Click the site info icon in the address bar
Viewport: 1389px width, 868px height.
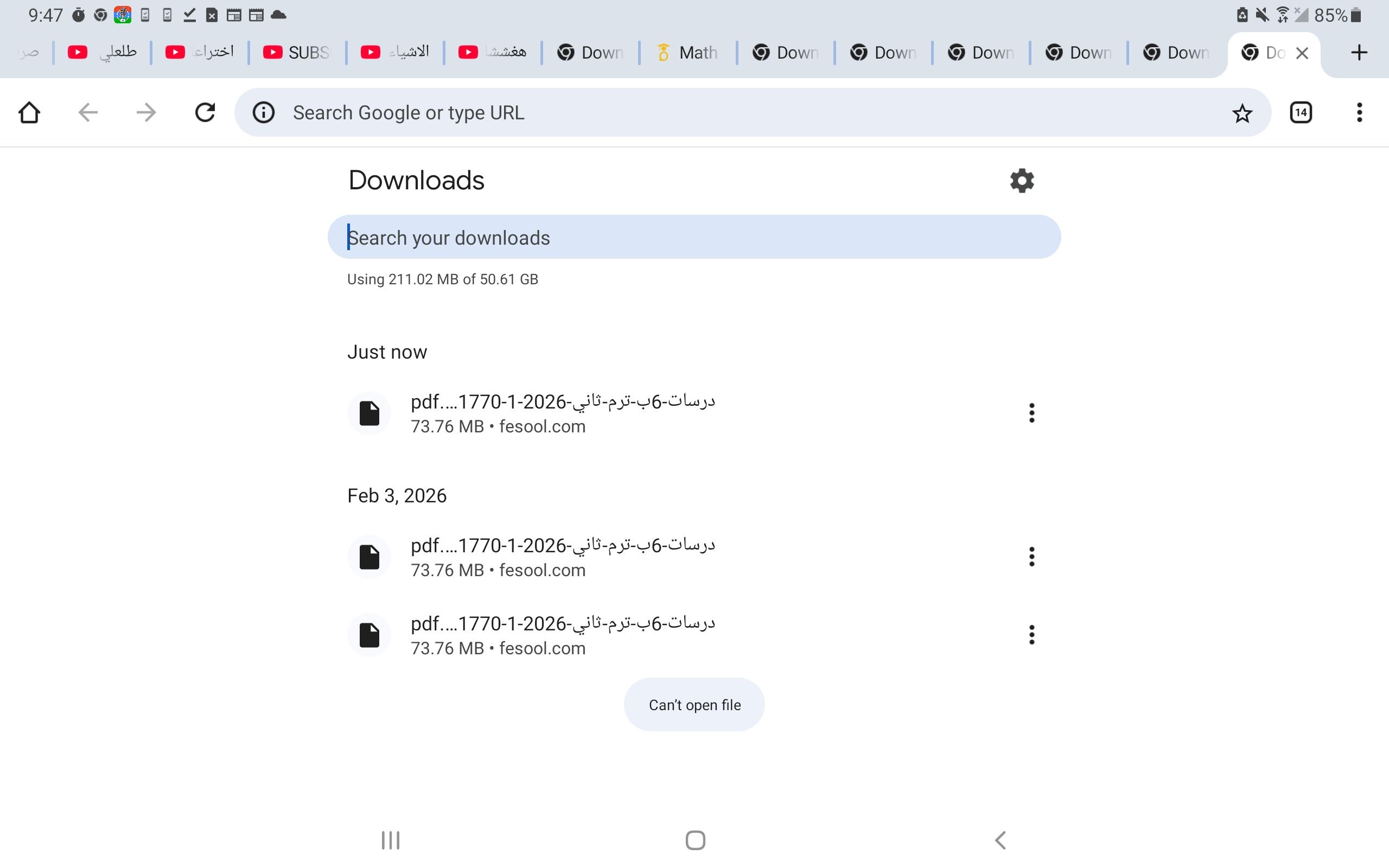click(x=264, y=112)
